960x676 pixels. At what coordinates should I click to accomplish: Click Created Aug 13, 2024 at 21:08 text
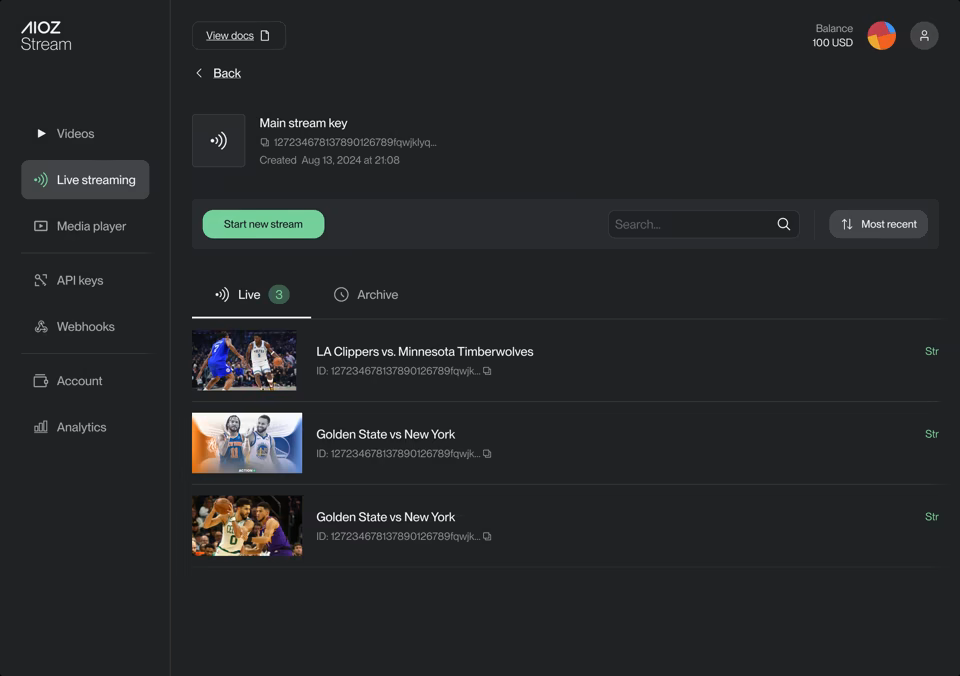click(x=329, y=160)
